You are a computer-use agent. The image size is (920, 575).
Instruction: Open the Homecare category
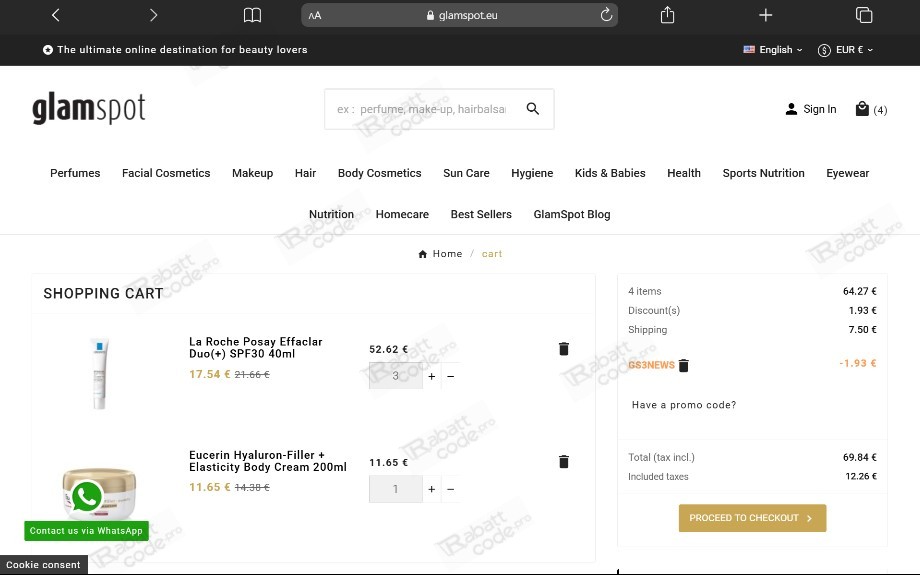pos(402,214)
